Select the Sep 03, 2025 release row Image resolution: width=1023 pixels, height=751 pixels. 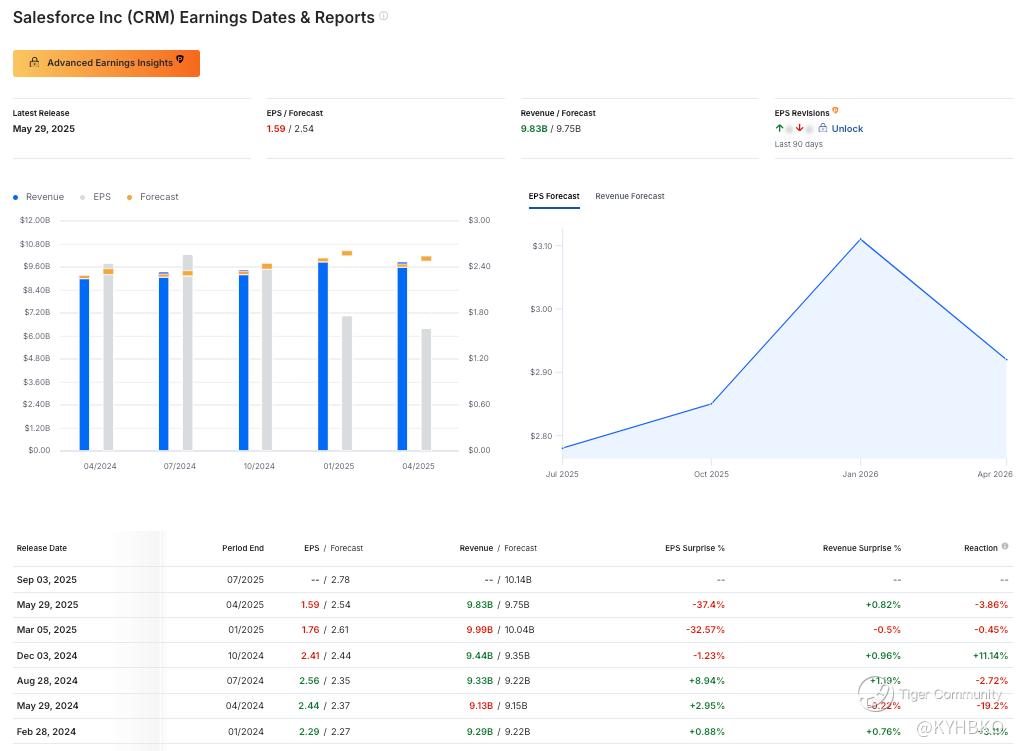pyautogui.click(x=47, y=580)
